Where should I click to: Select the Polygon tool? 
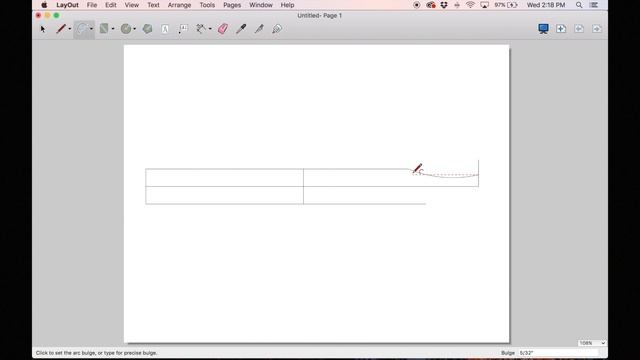tap(147, 29)
